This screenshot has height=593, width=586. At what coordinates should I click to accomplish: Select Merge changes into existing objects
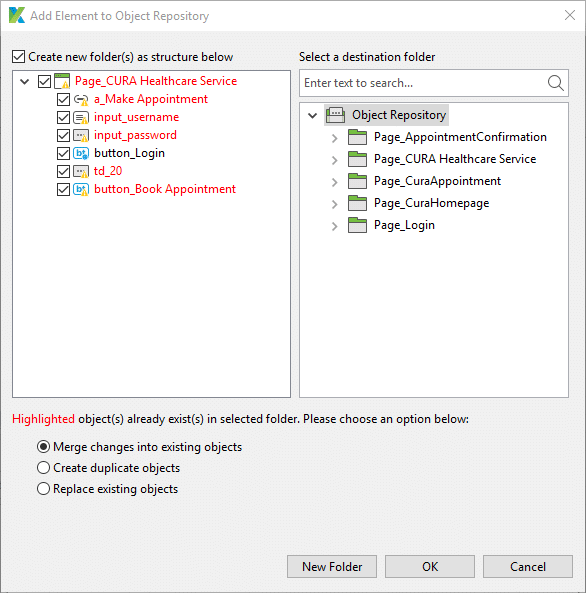(x=44, y=447)
